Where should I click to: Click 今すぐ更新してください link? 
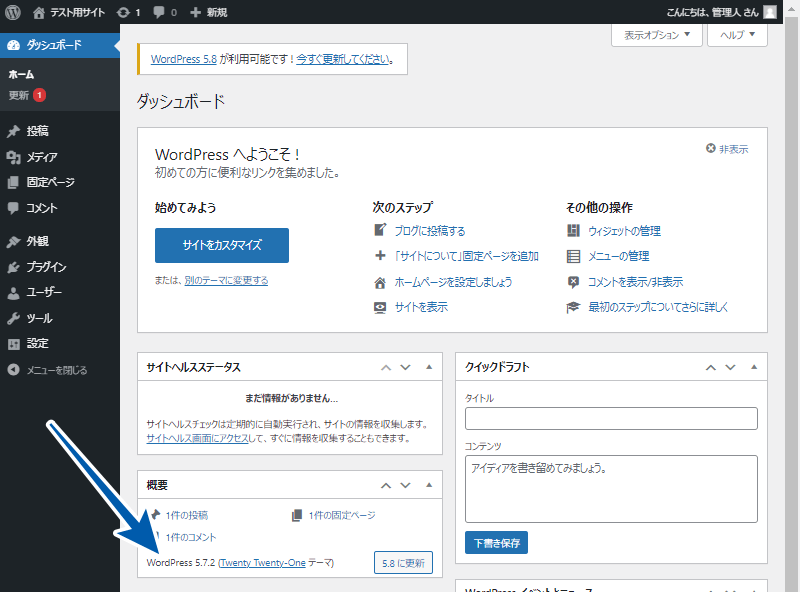(x=343, y=59)
